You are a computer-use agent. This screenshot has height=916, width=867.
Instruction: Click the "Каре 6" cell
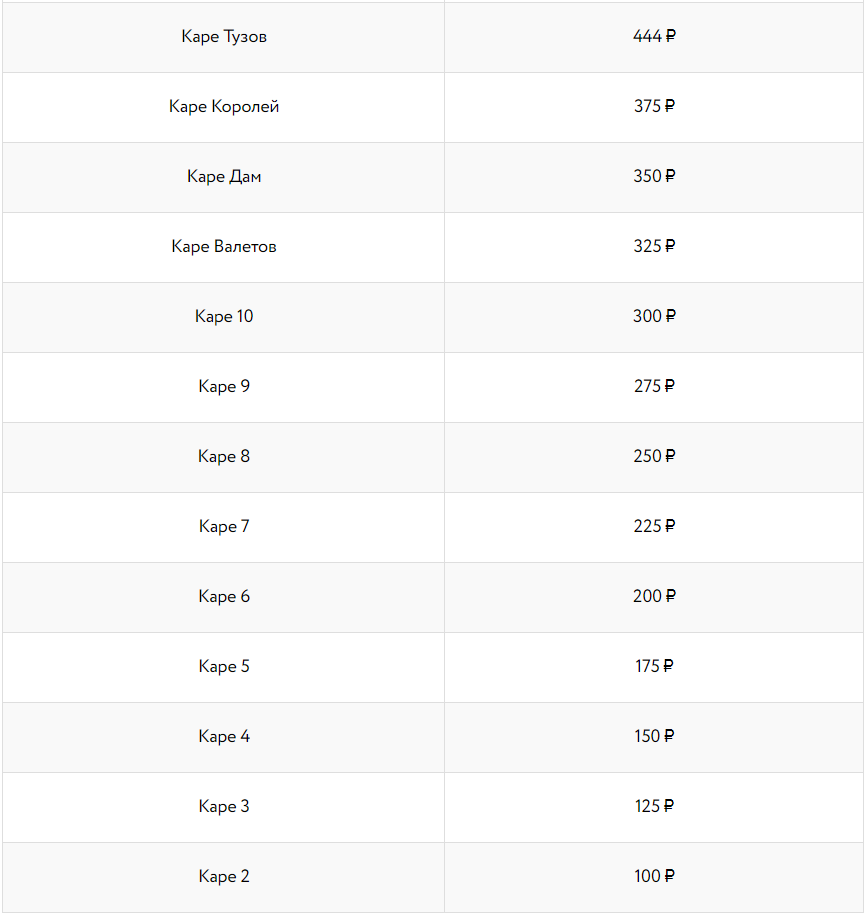pyautogui.click(x=224, y=597)
